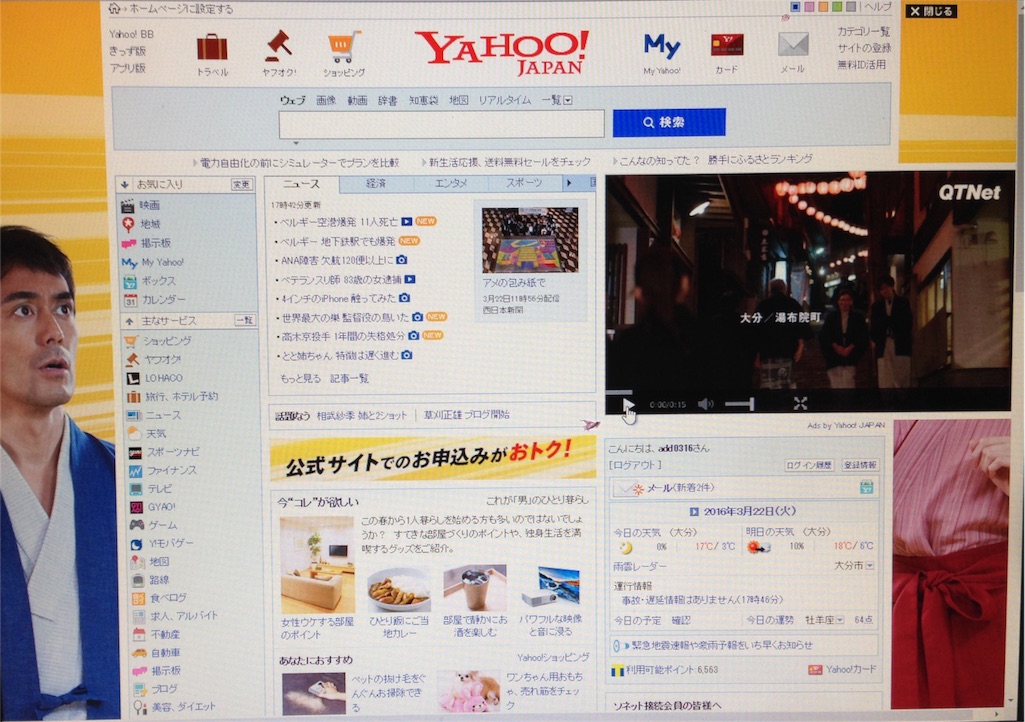Click the LOHACO icon in services list
Viewport: 1025px width, 722px height.
point(133,378)
